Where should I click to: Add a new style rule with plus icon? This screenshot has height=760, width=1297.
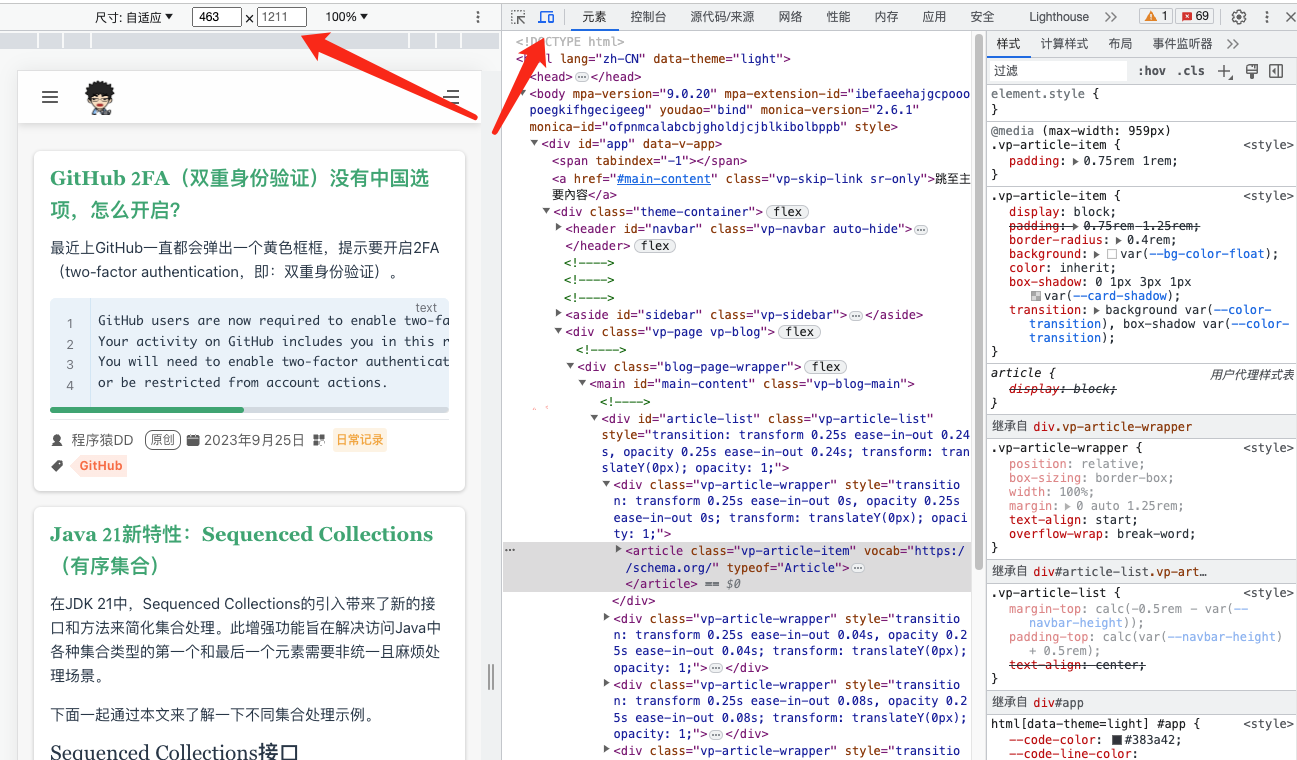[1224, 71]
